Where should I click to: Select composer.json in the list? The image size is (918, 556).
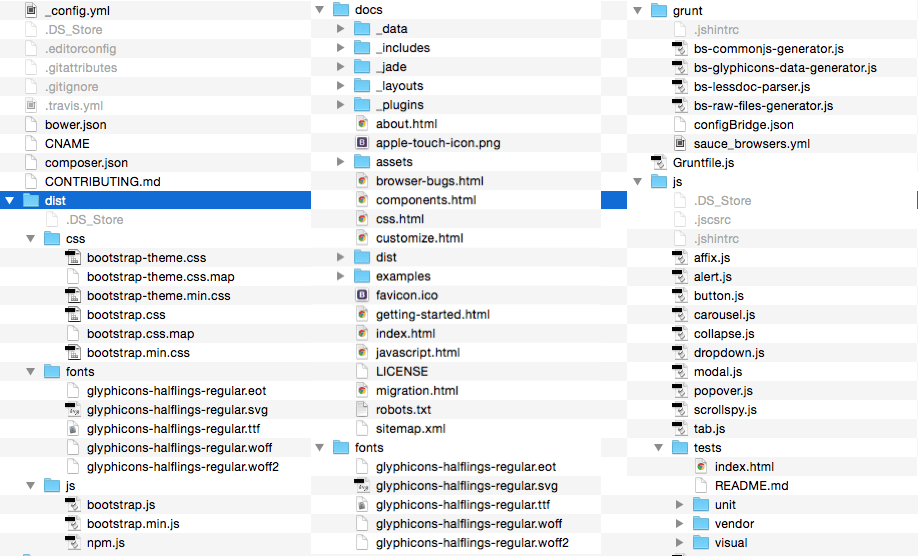(86, 163)
